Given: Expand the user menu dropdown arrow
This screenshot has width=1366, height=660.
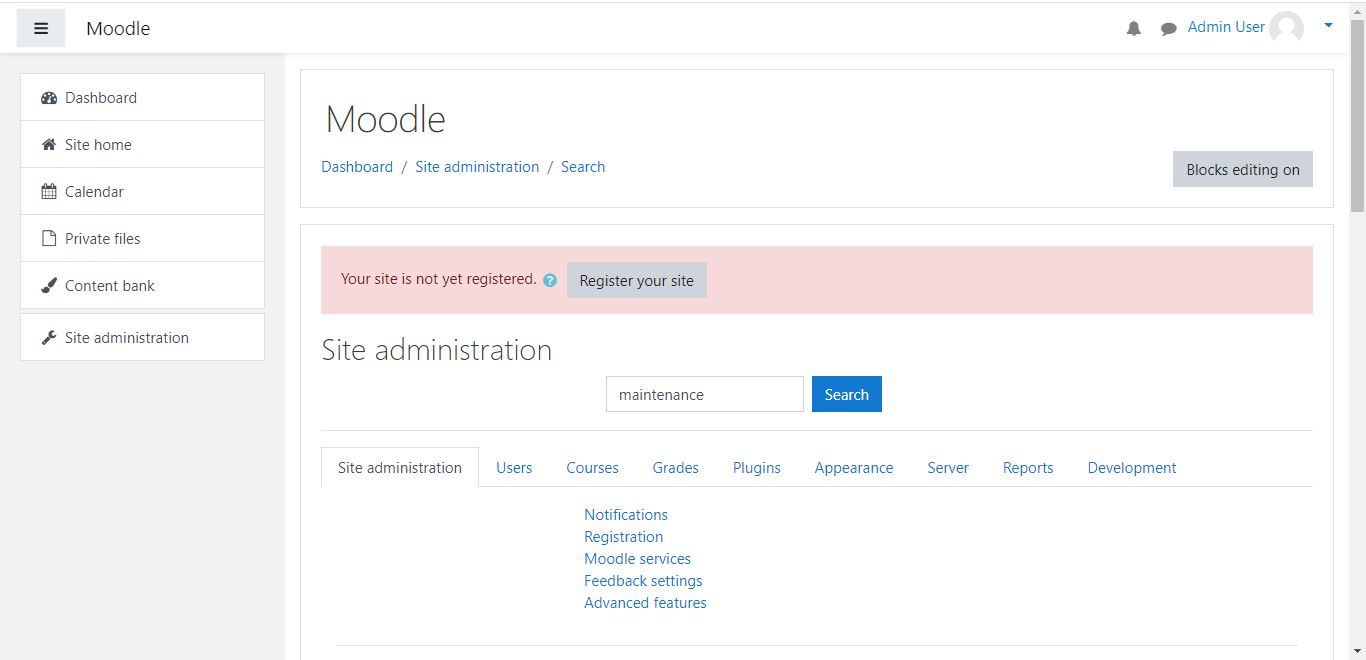Looking at the screenshot, I should click(1328, 26).
